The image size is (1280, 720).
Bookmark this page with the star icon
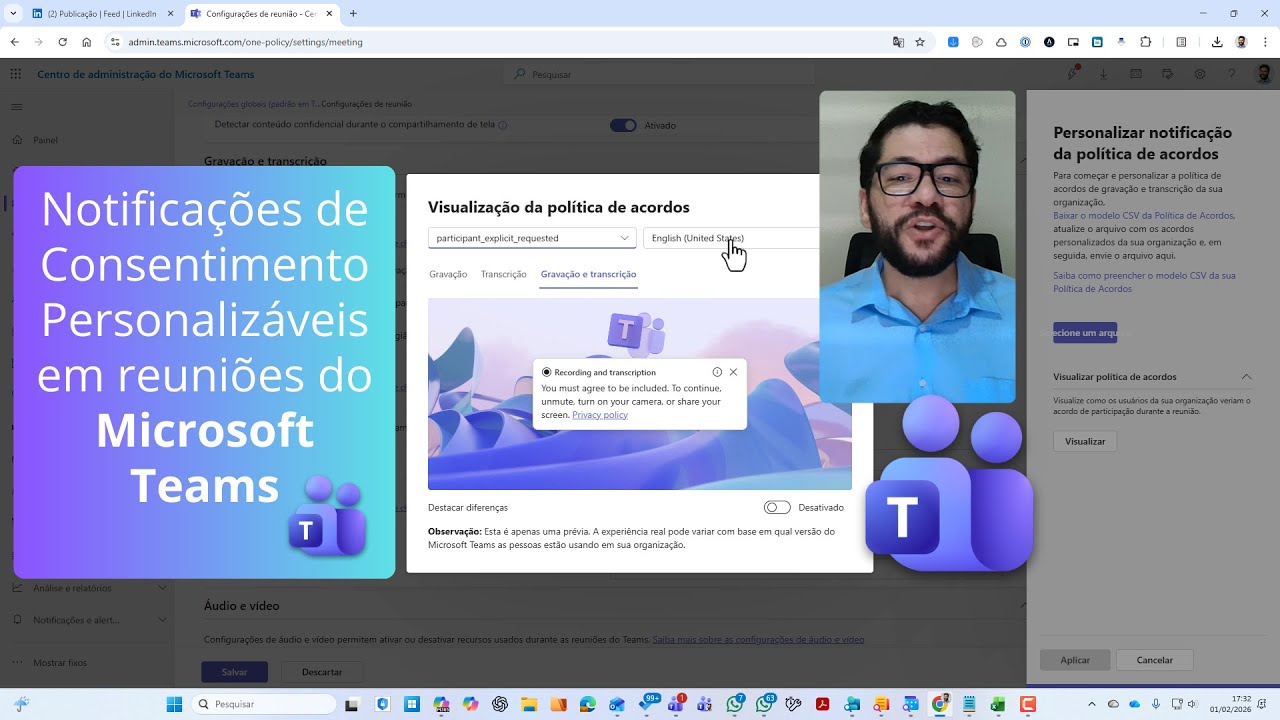pyautogui.click(x=920, y=42)
